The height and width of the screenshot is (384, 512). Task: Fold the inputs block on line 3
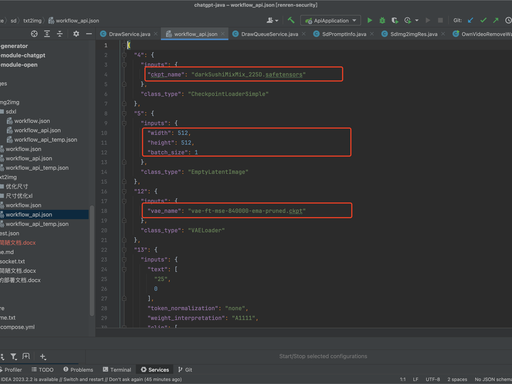pyautogui.click(x=124, y=65)
